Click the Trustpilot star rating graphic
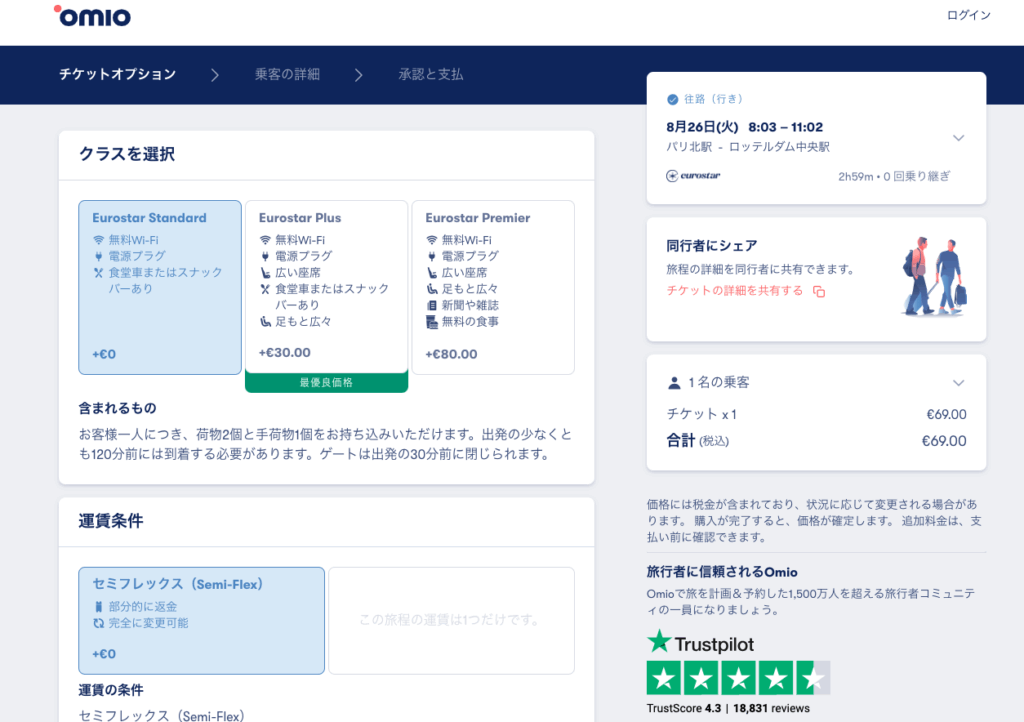Viewport: 1024px width, 722px height. tap(738, 678)
